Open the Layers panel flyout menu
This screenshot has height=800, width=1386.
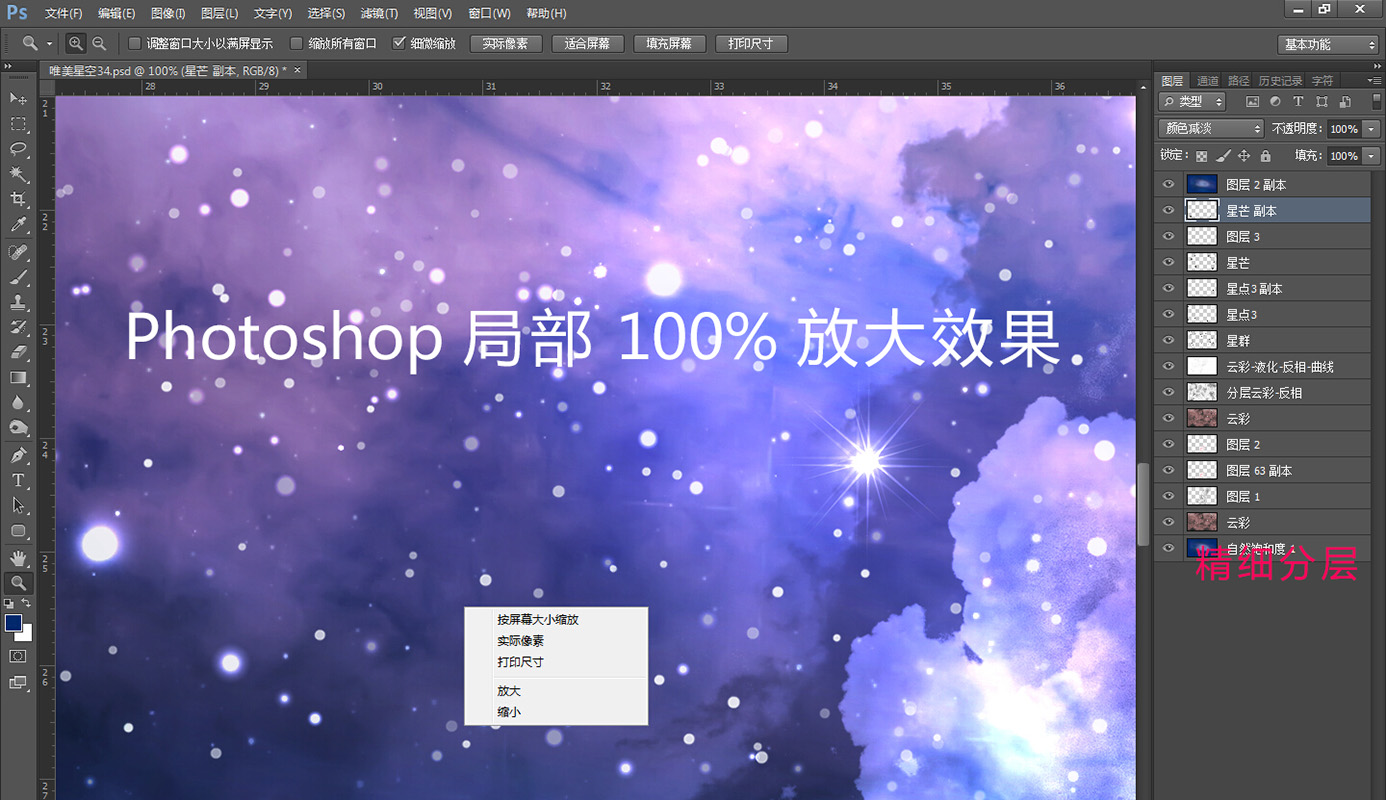pos(1373,80)
